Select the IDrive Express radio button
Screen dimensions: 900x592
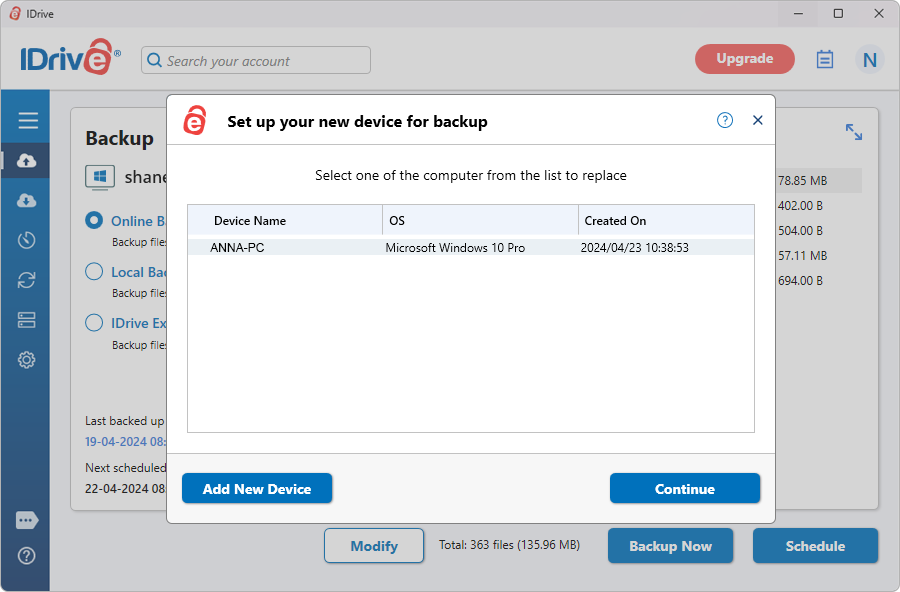94,323
